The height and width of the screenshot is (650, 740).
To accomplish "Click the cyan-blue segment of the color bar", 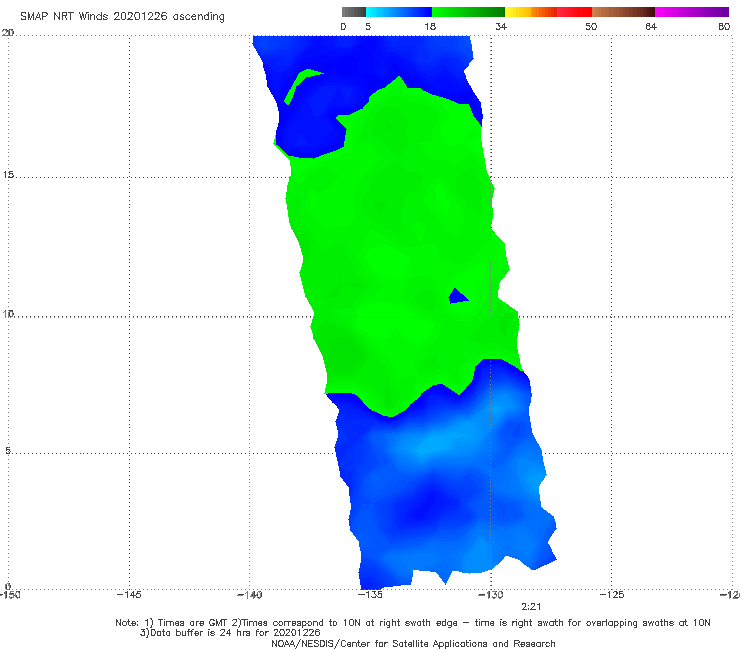I will point(399,12).
